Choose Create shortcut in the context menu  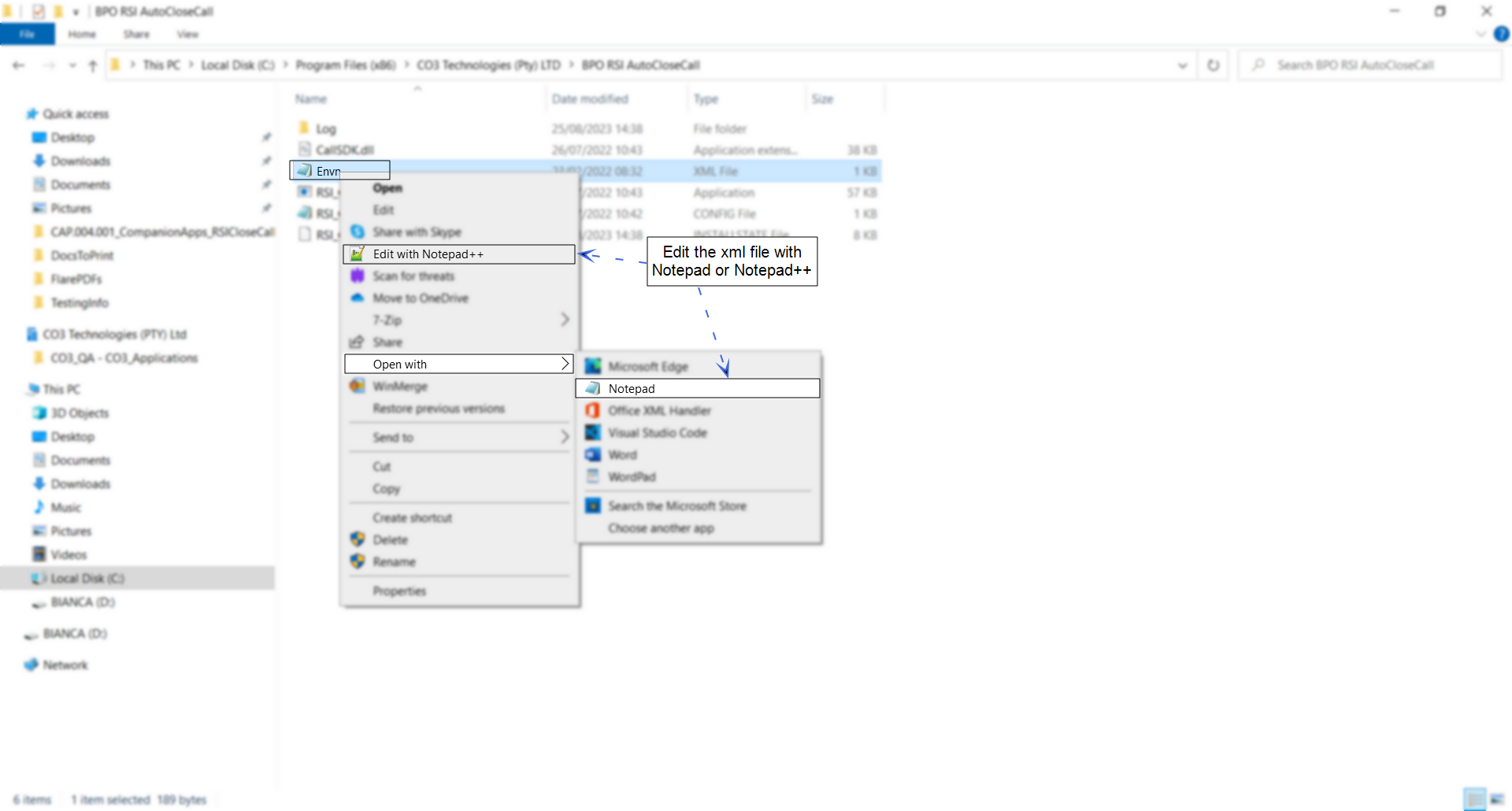413,518
